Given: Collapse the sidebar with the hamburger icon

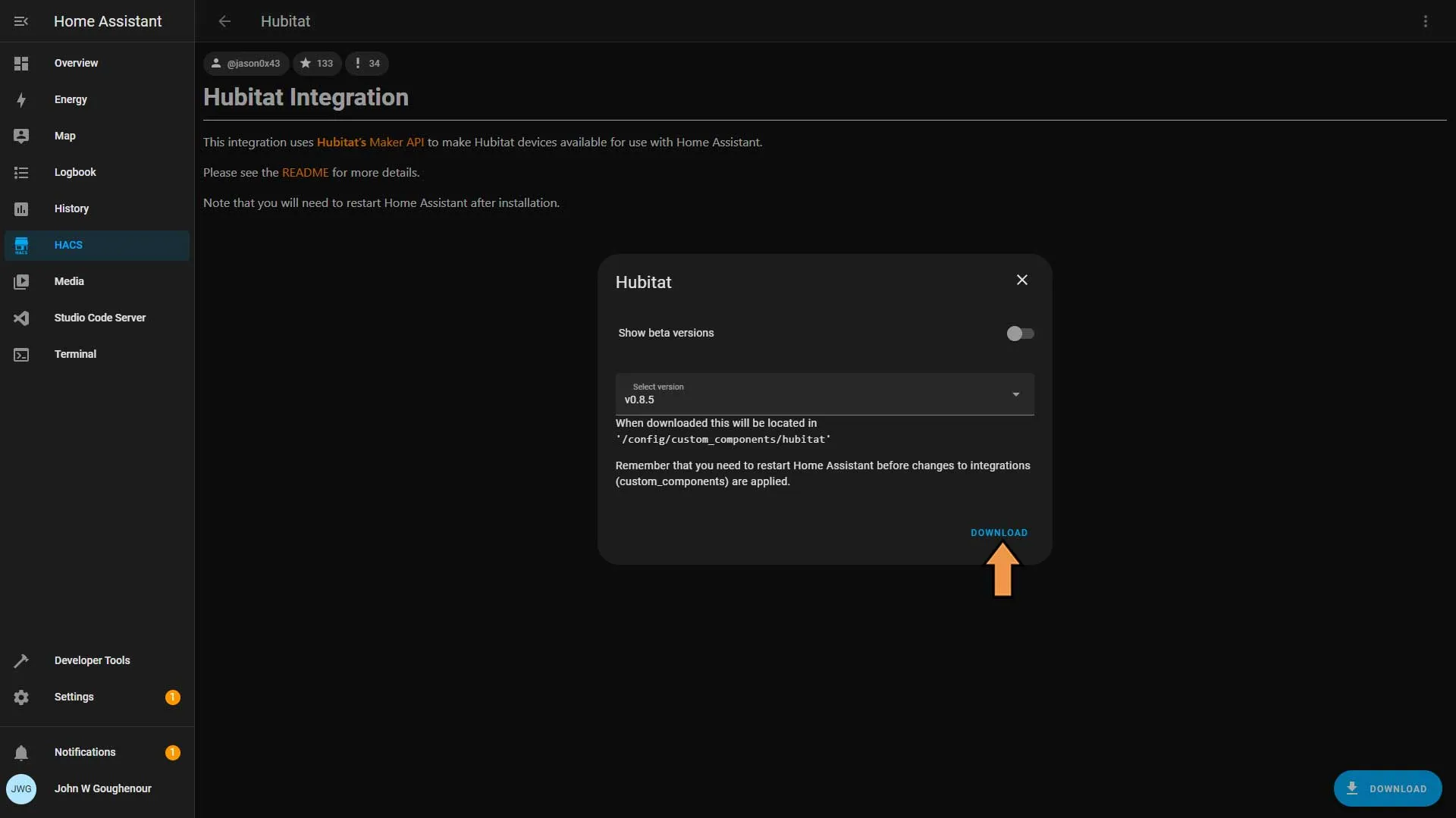Looking at the screenshot, I should point(21,21).
